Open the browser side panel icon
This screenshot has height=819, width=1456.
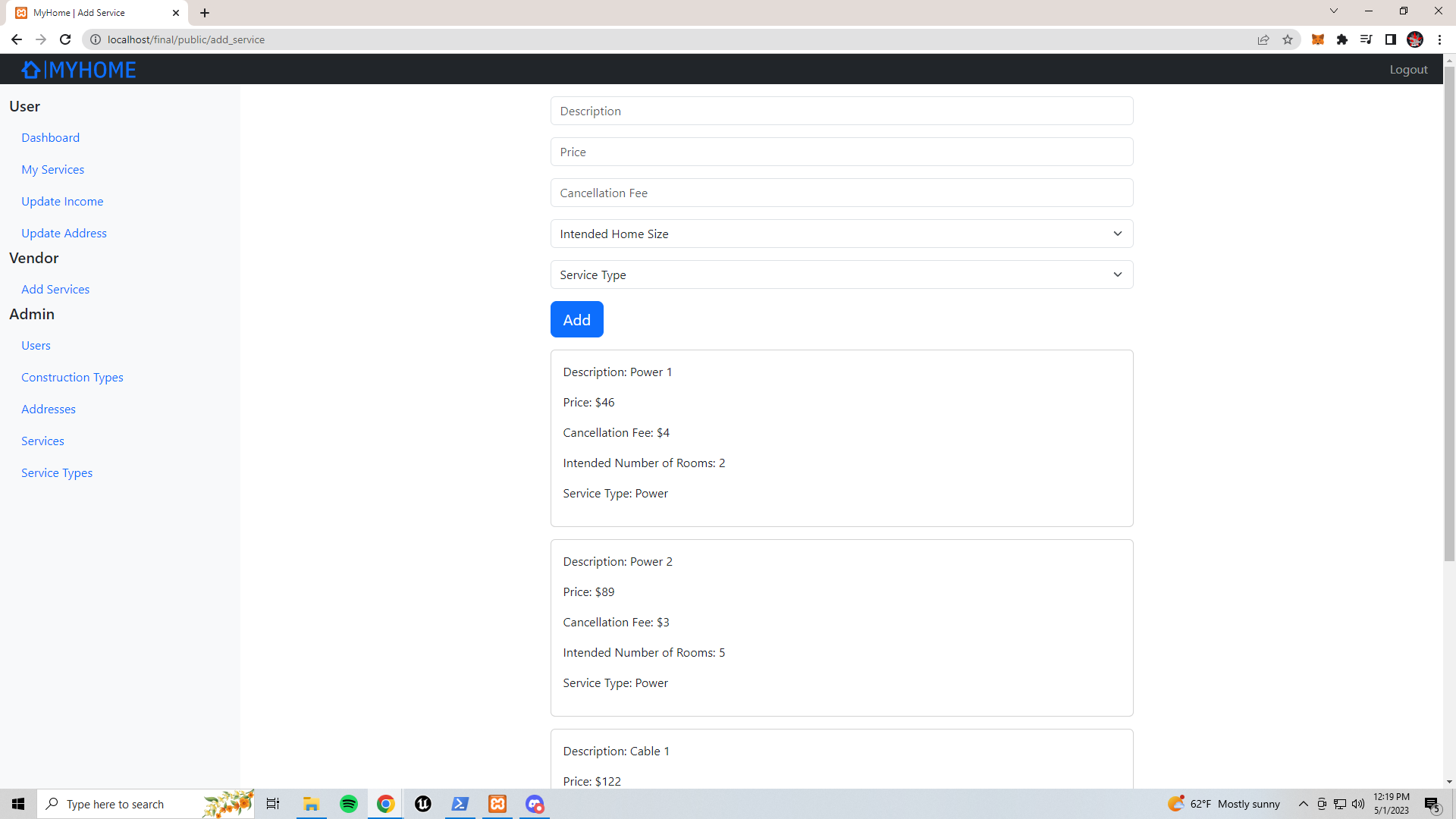(1391, 39)
